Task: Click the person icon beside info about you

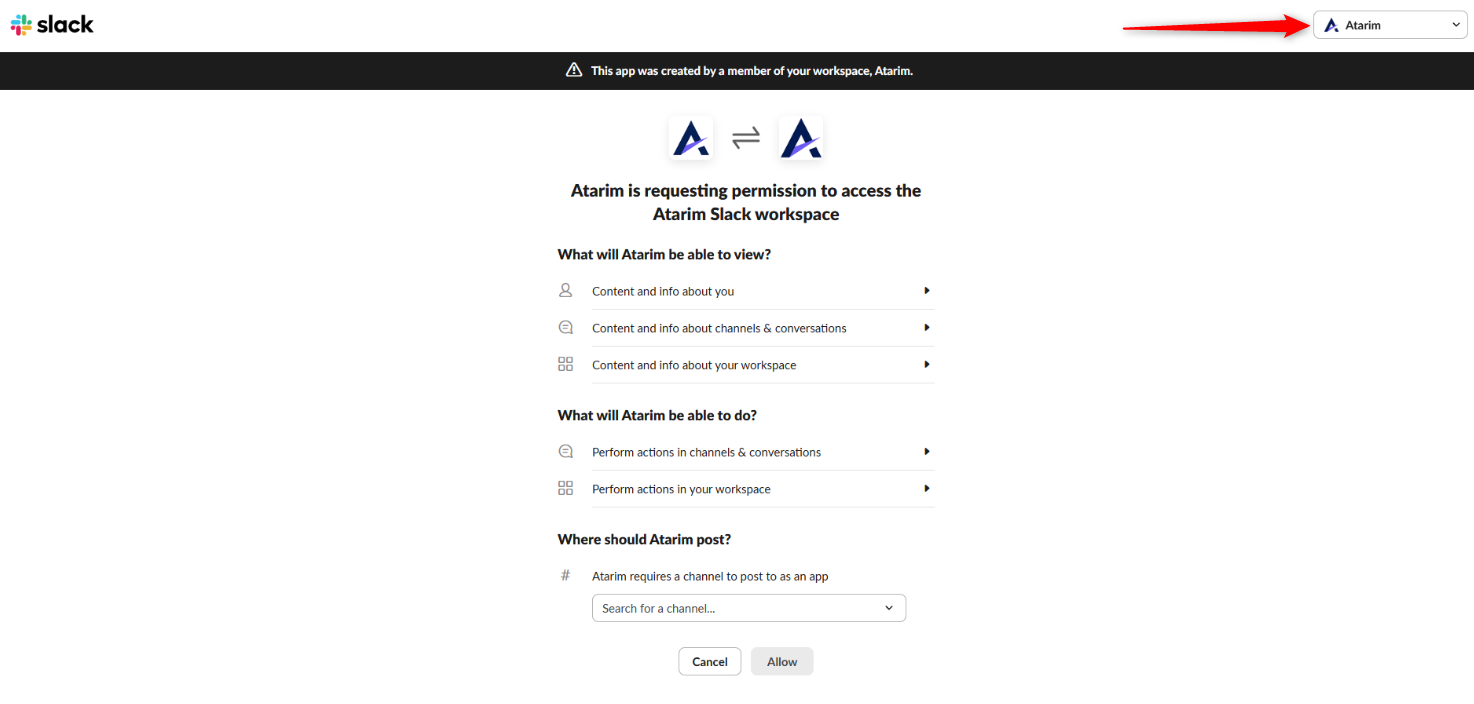Action: [566, 291]
